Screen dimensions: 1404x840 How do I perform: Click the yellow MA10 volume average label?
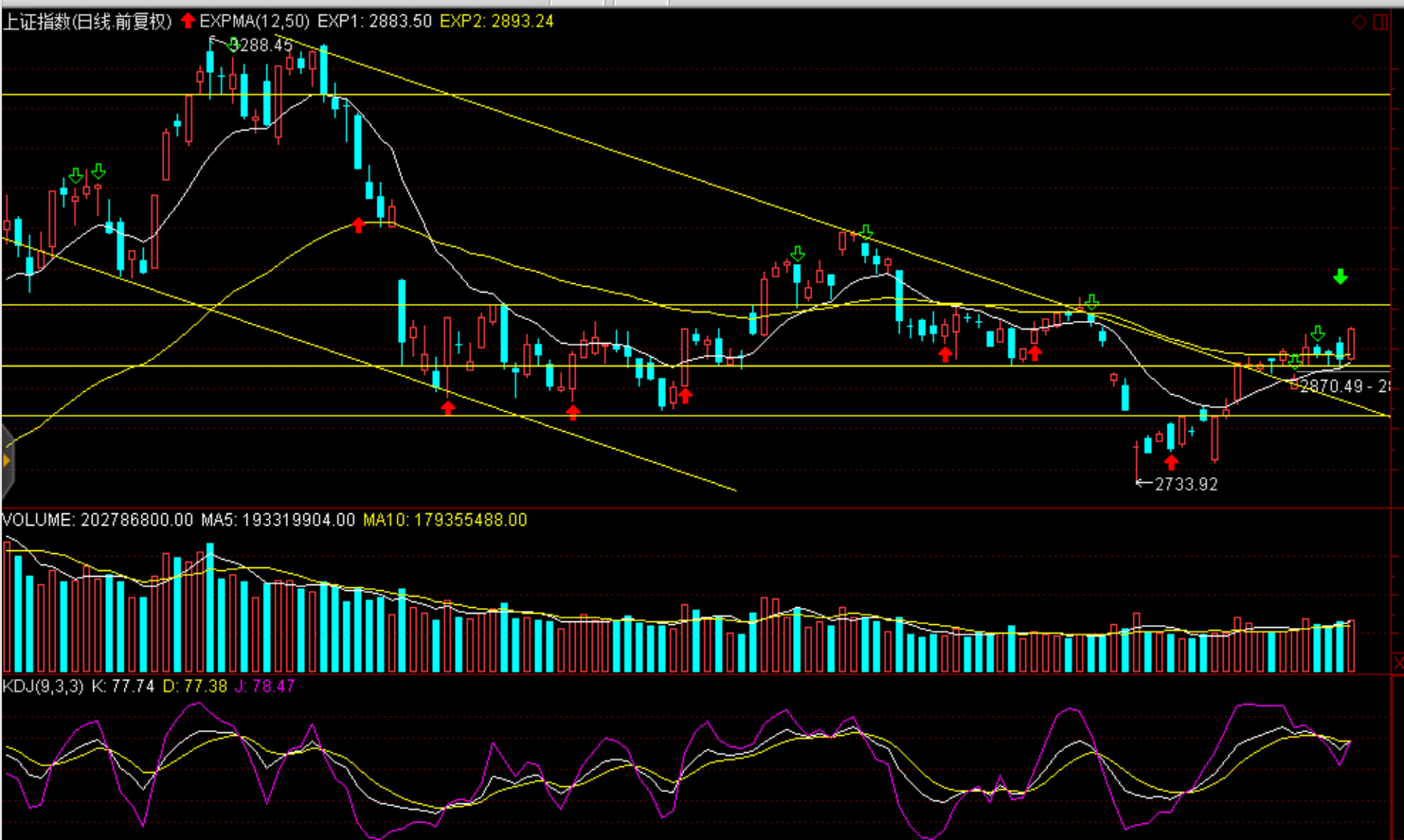click(444, 520)
